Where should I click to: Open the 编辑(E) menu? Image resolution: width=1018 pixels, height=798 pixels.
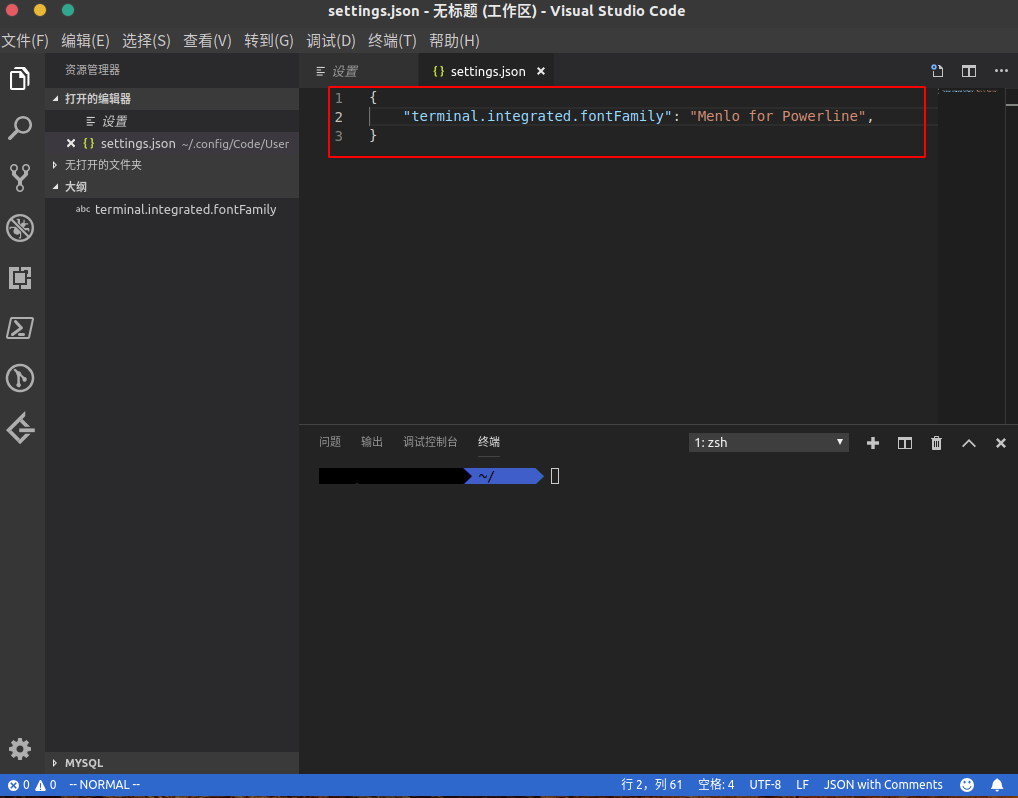point(85,41)
